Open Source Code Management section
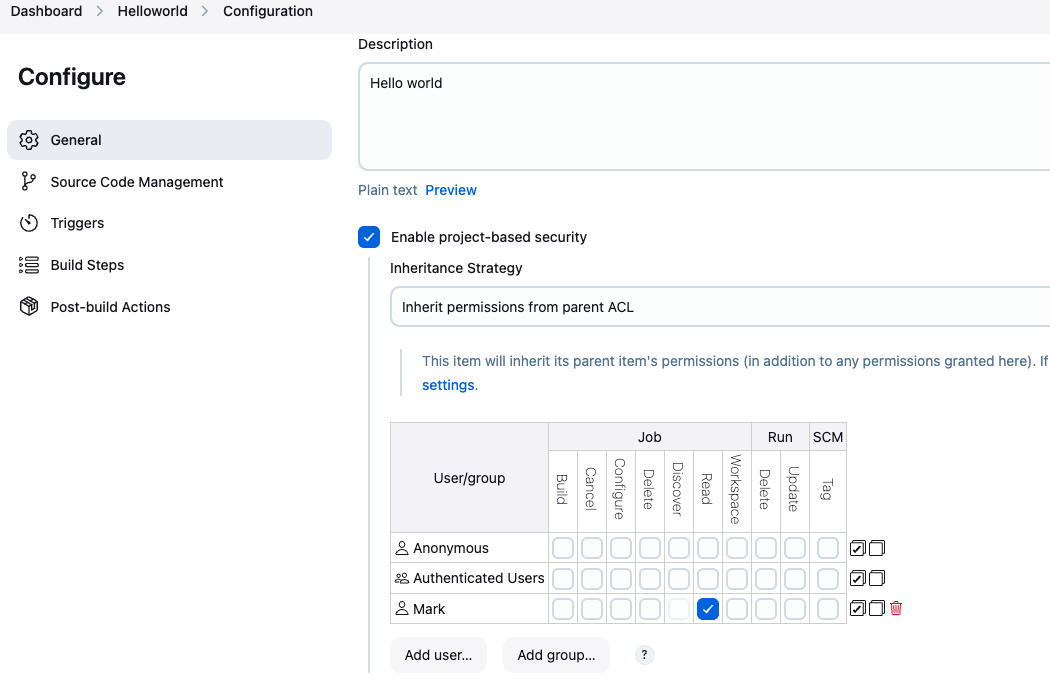The height and width of the screenshot is (697, 1050). coord(137,182)
